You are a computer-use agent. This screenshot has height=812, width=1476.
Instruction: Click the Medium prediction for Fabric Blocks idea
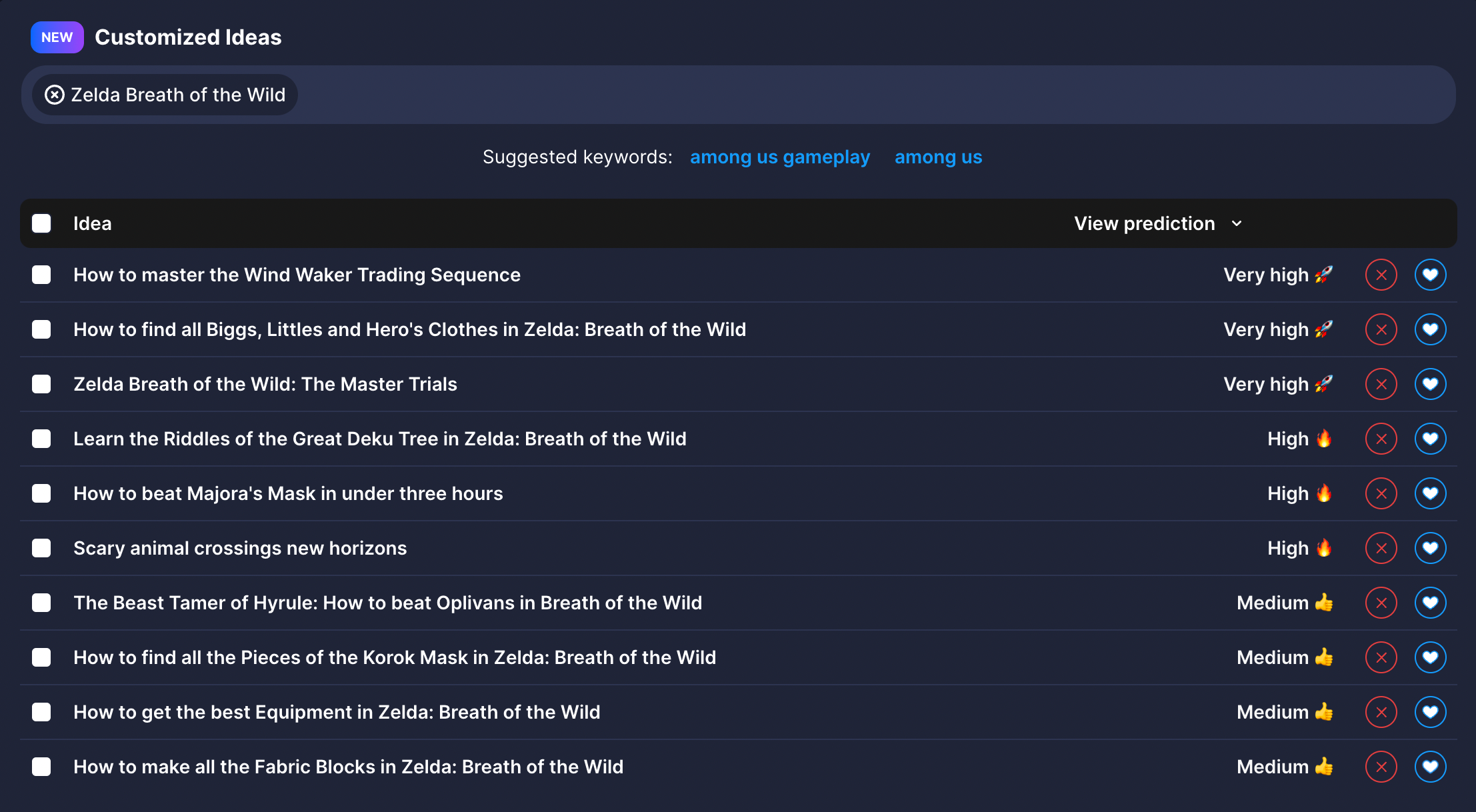pyautogui.click(x=1285, y=767)
